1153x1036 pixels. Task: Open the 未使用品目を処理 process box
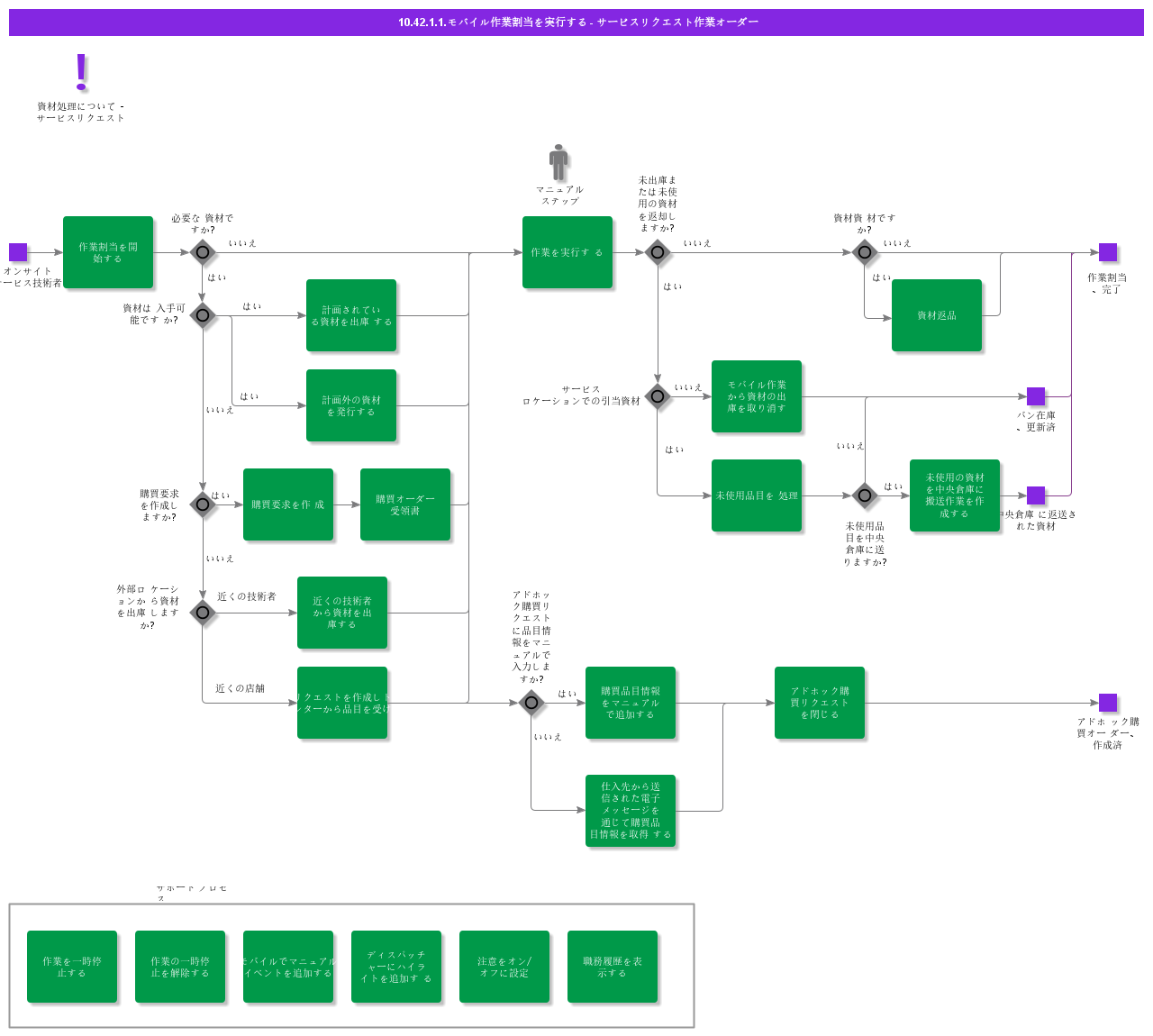[757, 495]
